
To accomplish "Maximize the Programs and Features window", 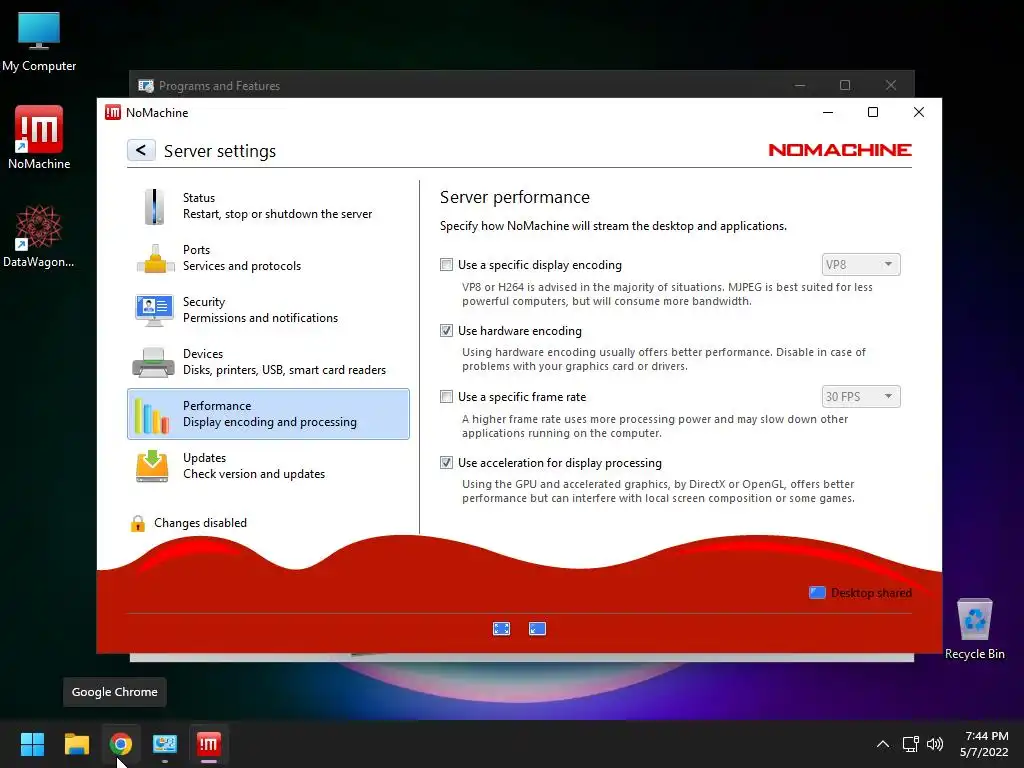I will (x=845, y=86).
